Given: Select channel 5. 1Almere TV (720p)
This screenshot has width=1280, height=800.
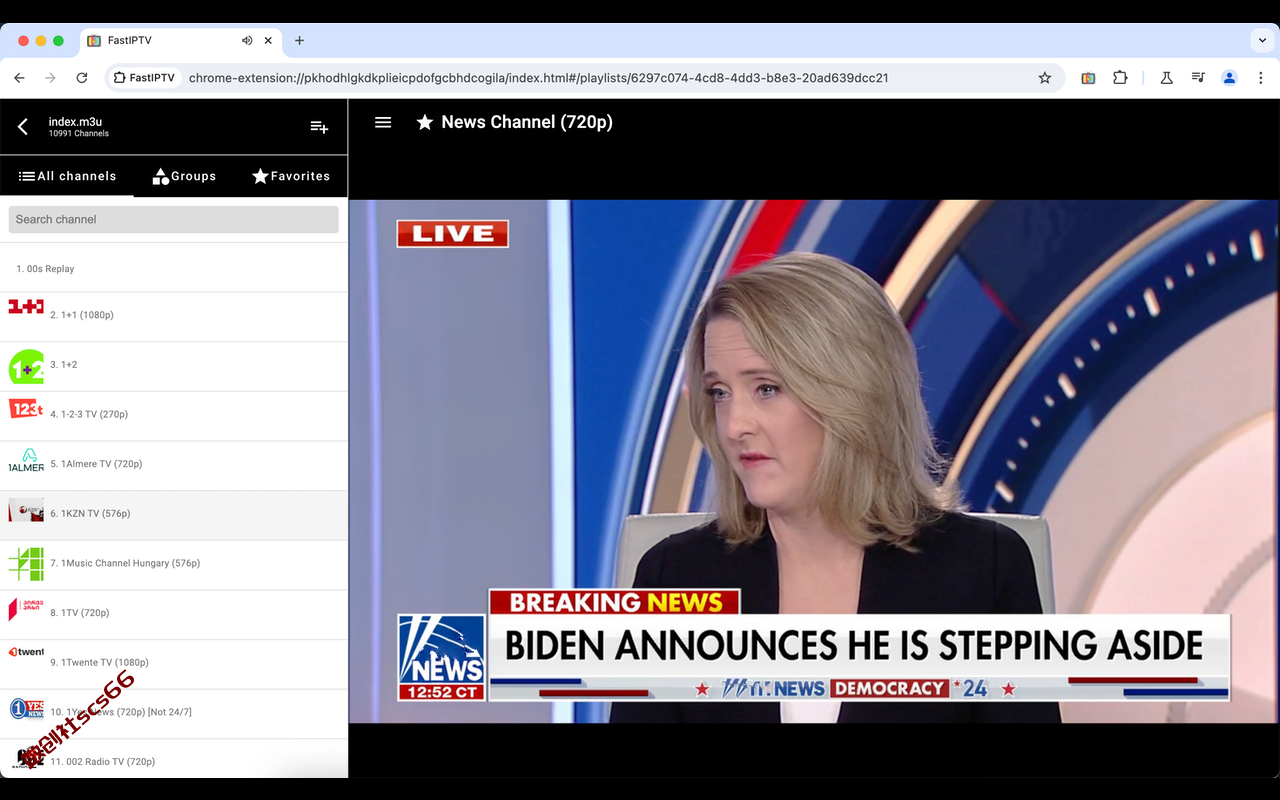Looking at the screenshot, I should 174,465.
